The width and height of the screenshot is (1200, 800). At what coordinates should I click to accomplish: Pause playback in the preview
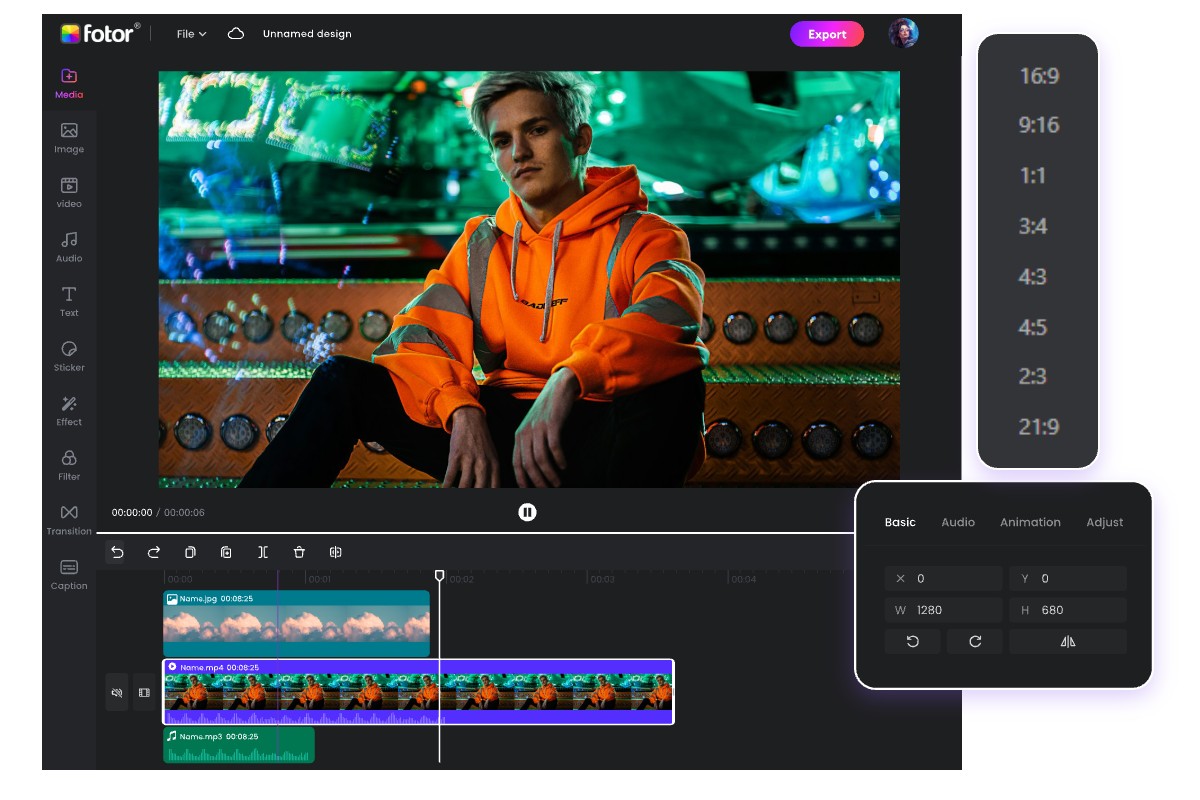[x=527, y=512]
